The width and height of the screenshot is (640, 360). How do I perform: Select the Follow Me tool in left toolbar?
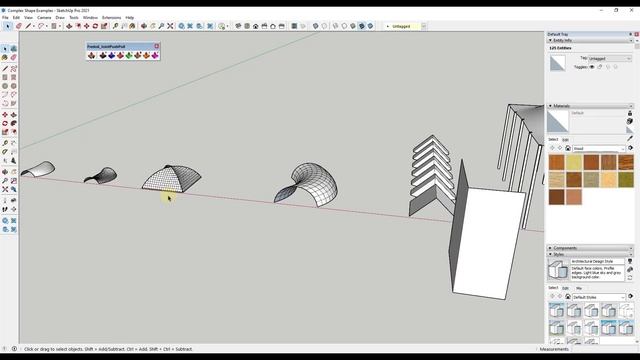pos(13,123)
